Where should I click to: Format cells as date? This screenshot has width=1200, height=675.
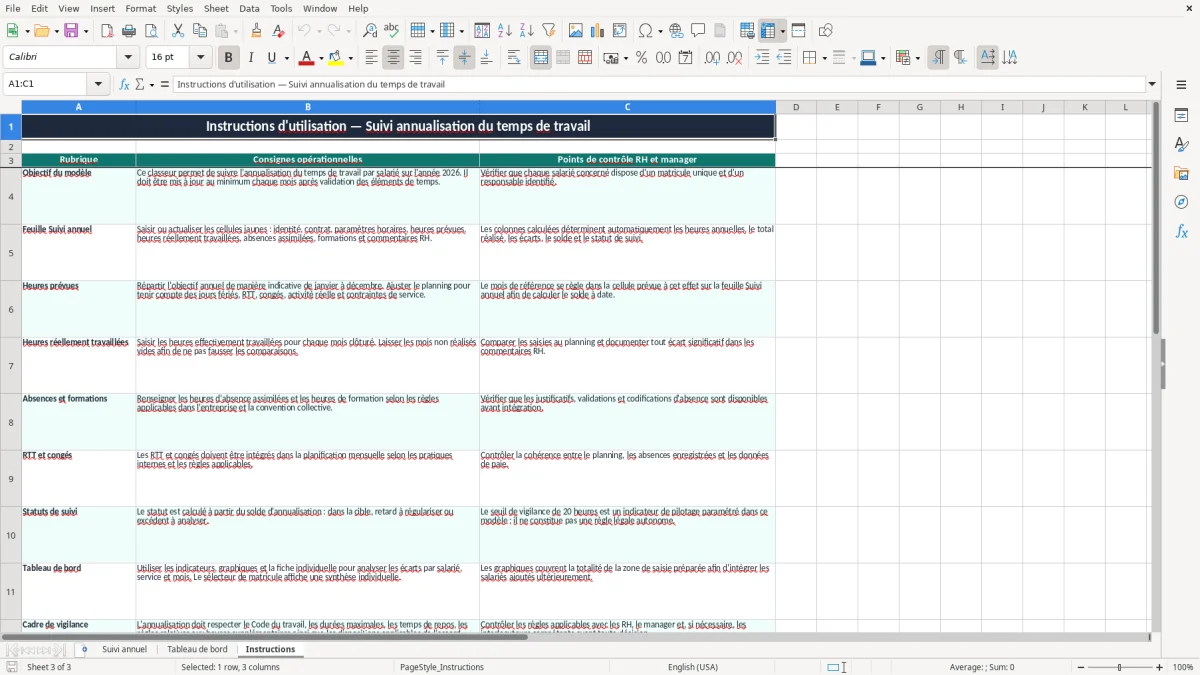[x=686, y=58]
